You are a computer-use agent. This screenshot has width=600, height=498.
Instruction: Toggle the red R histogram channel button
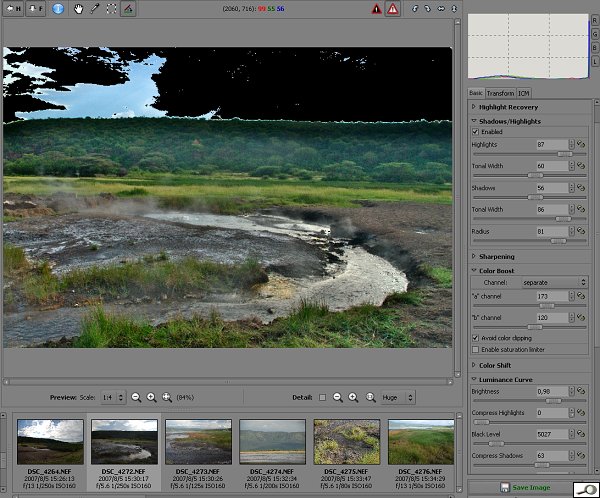click(x=595, y=21)
